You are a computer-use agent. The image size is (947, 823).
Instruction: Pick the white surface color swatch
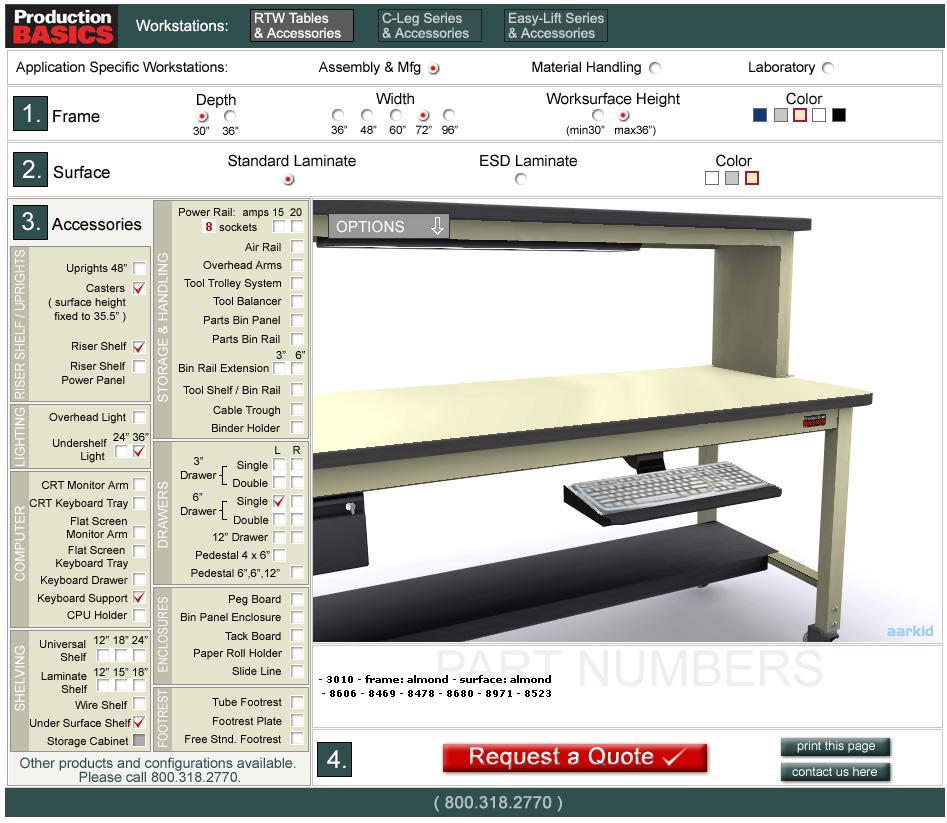click(712, 178)
